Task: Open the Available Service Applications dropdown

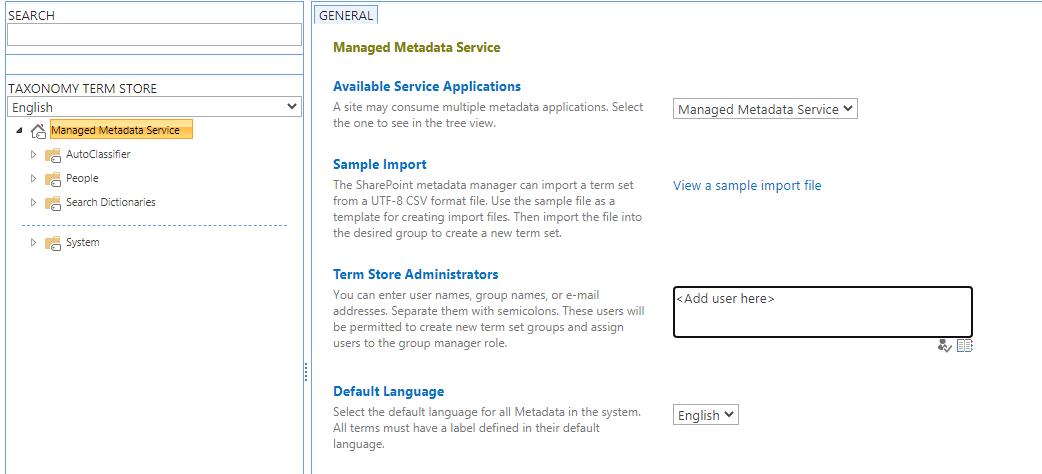Action: click(765, 109)
